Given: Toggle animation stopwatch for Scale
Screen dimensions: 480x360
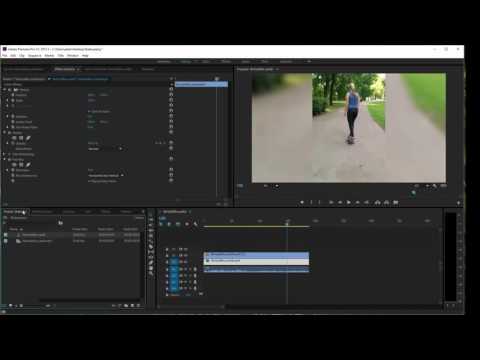Looking at the screenshot, I should click(x=13, y=100).
